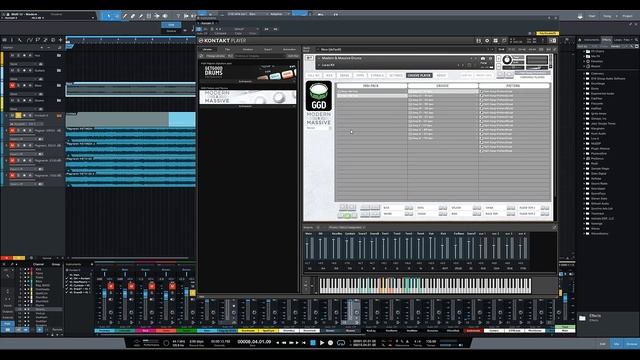Viewport: 640px width, 360px height.
Task: Switch to the KICK tab
Action: click(x=329, y=76)
